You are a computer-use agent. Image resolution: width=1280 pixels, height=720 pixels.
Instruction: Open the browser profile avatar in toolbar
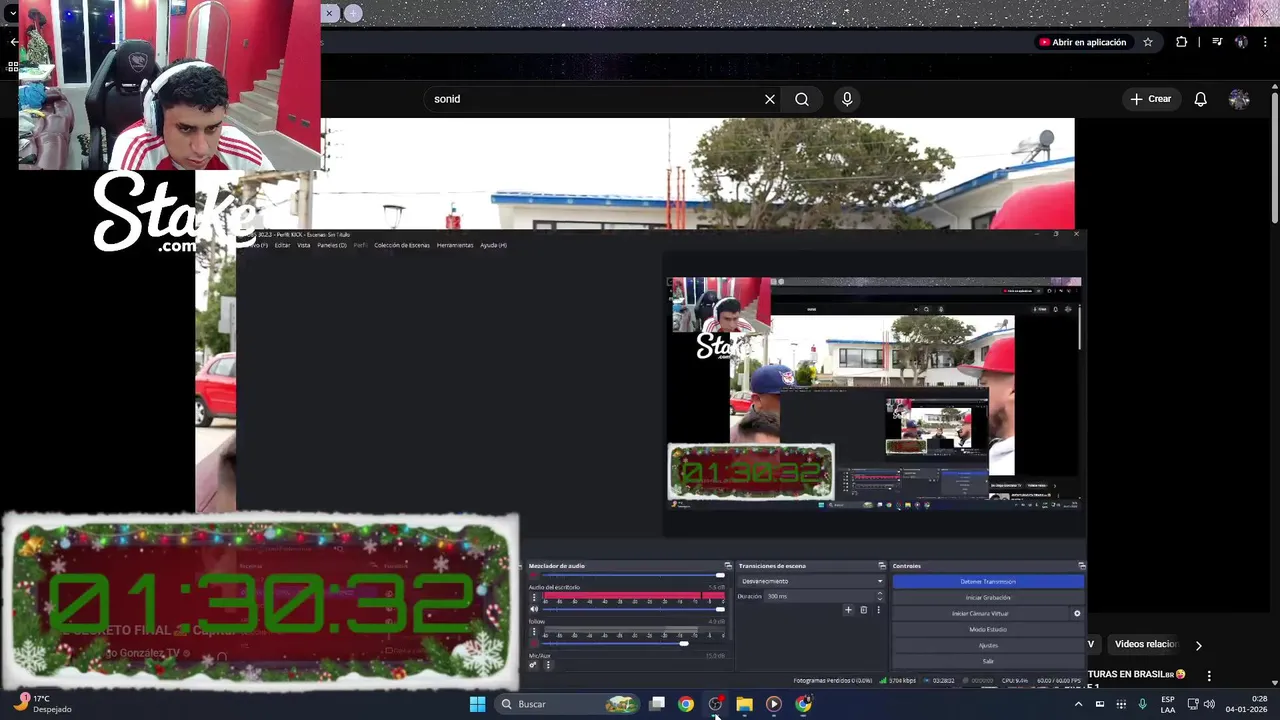tap(1241, 42)
